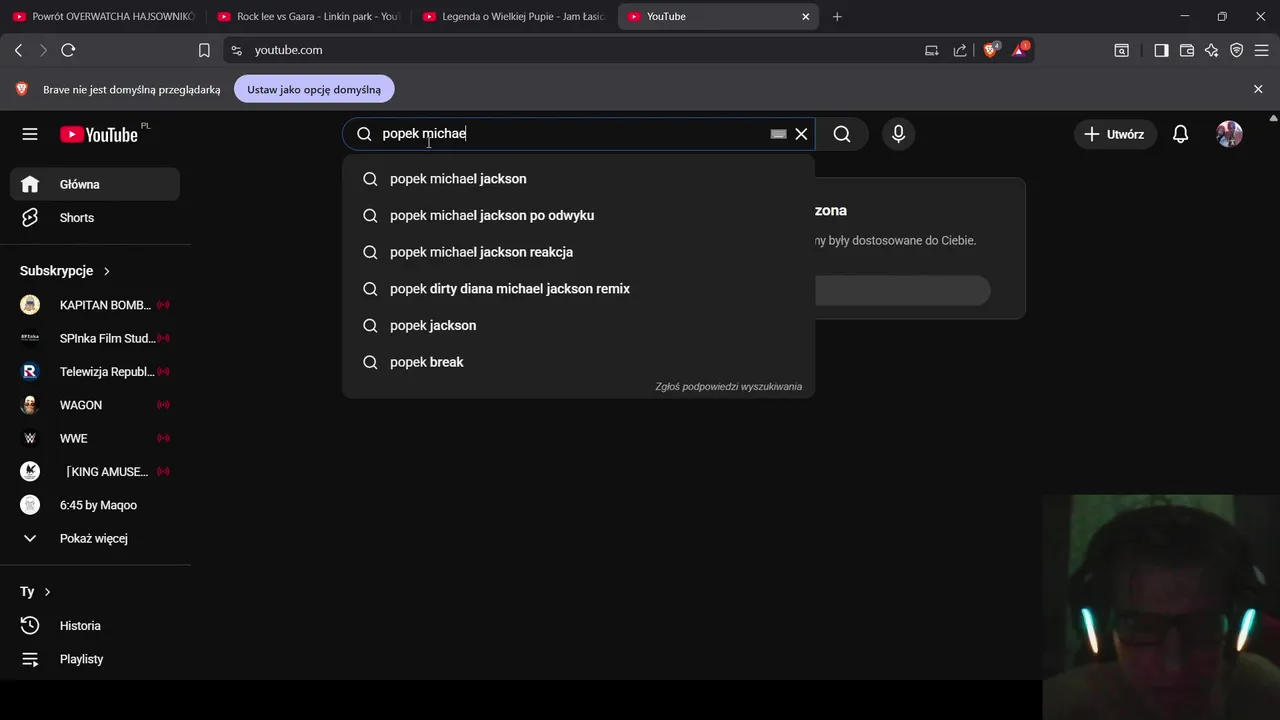This screenshot has height=720, width=1280.
Task: Clear the search box with X
Action: click(801, 134)
